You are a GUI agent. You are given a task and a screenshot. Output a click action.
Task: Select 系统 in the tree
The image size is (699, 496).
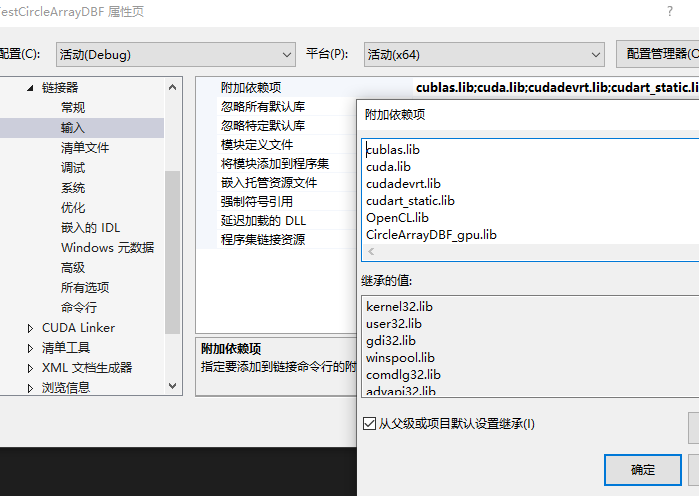pyautogui.click(x=73, y=188)
